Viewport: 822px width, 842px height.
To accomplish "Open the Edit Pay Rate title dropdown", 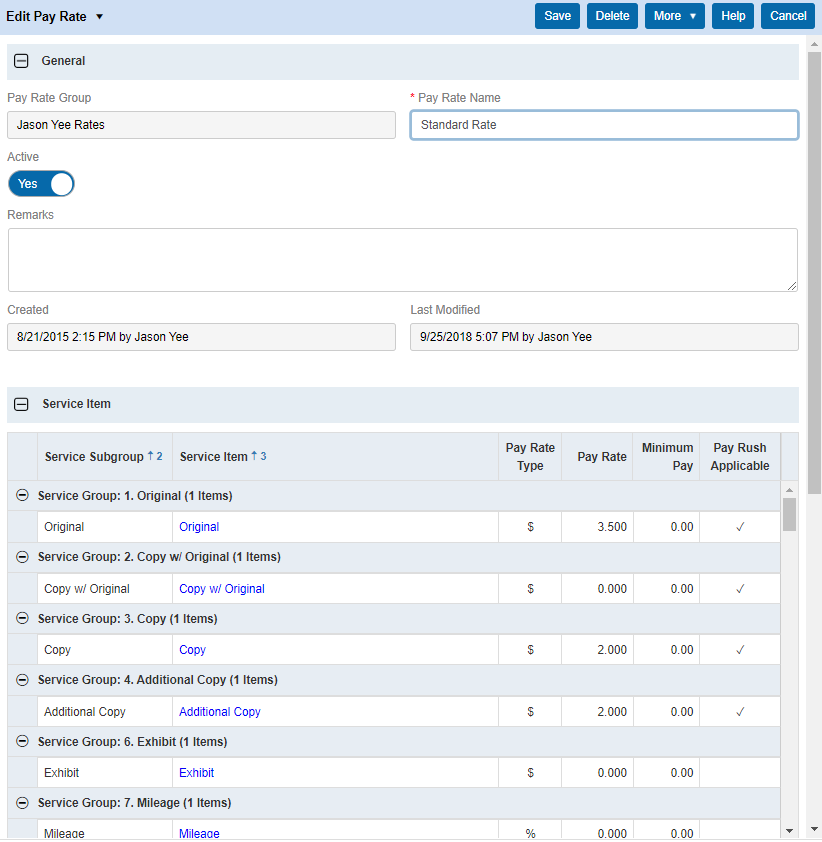I will (99, 17).
